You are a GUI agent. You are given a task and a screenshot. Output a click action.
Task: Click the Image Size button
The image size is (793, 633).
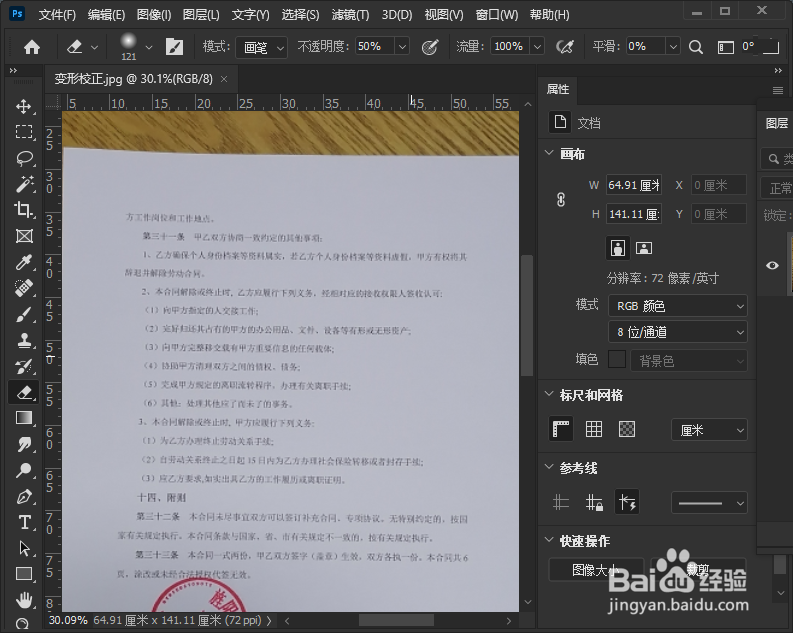(596, 570)
